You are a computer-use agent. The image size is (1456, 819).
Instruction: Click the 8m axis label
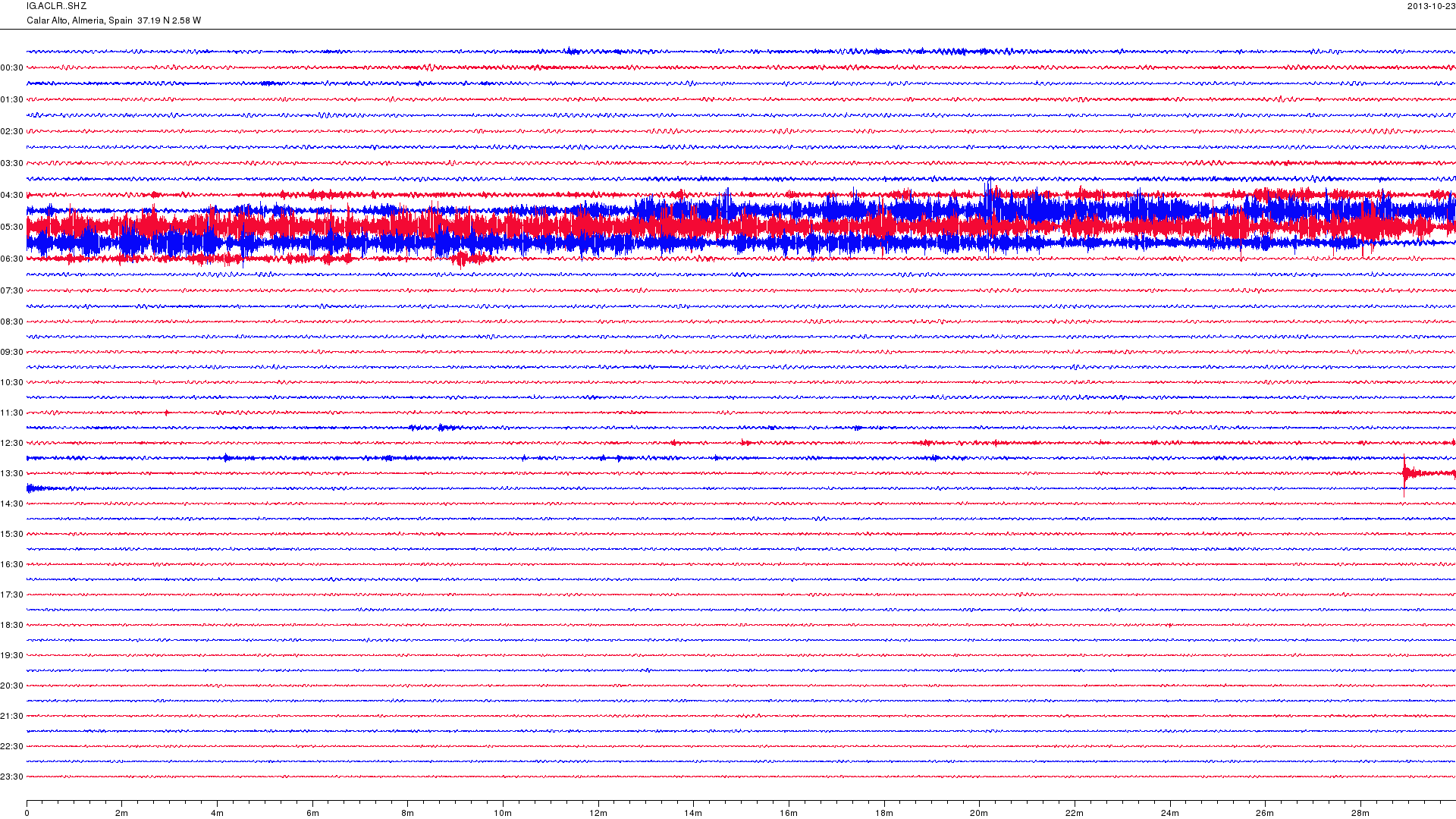coord(407,814)
